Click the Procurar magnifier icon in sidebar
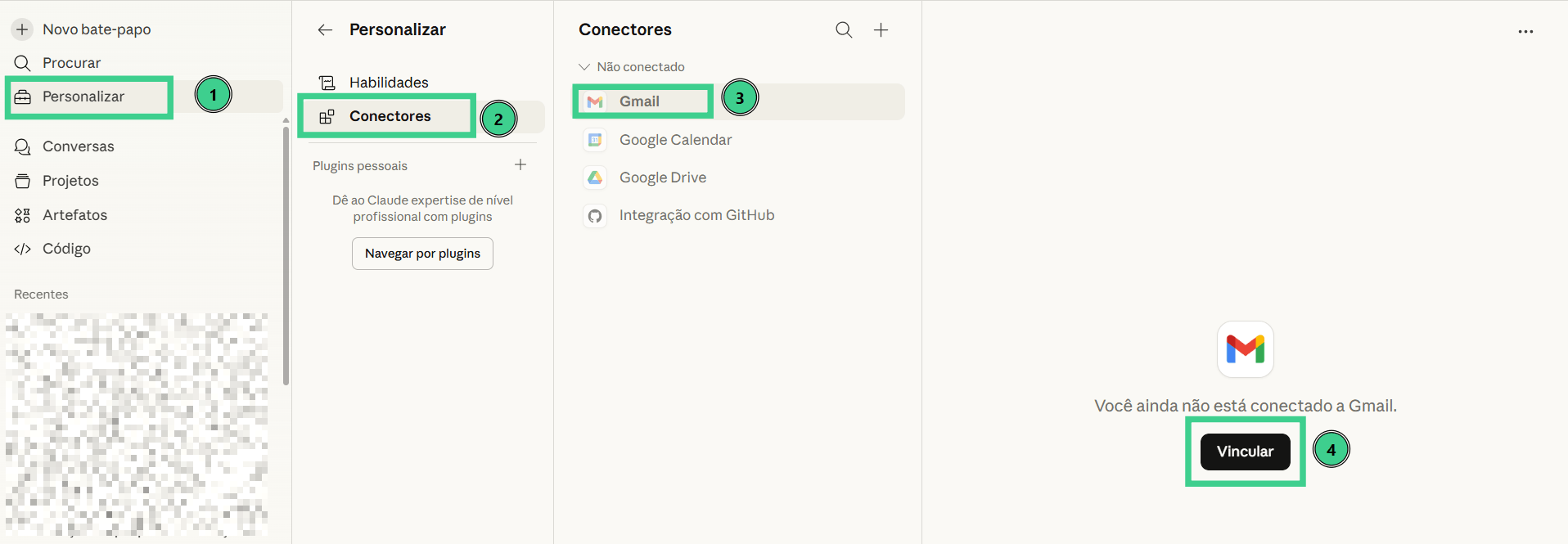 [x=22, y=63]
